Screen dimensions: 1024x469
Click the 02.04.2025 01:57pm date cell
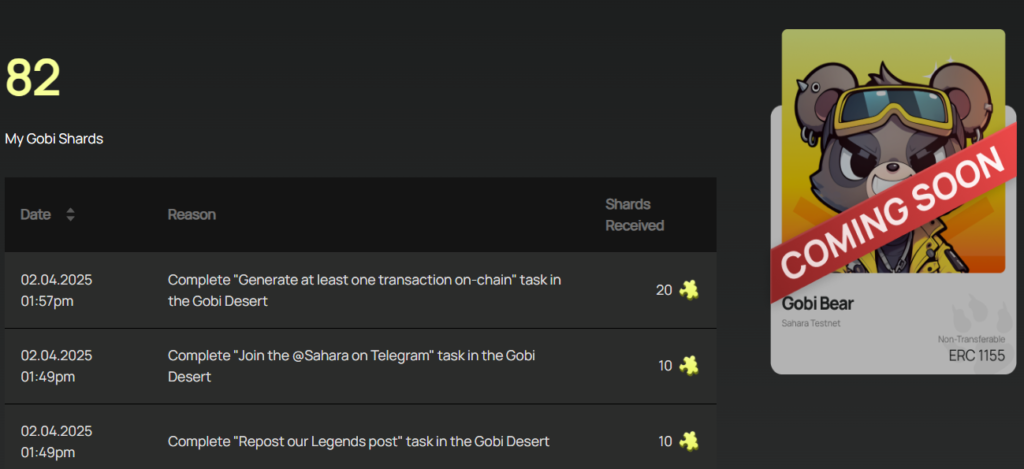point(56,290)
